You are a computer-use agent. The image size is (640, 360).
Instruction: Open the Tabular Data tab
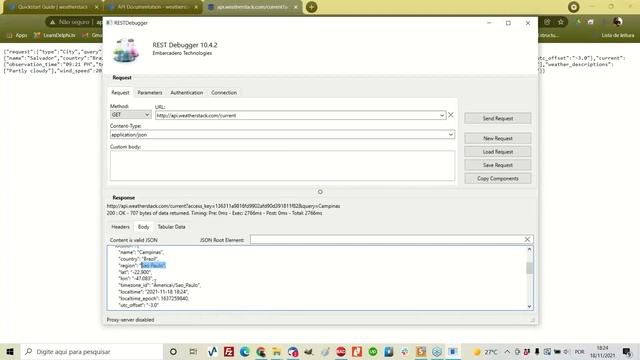171,227
